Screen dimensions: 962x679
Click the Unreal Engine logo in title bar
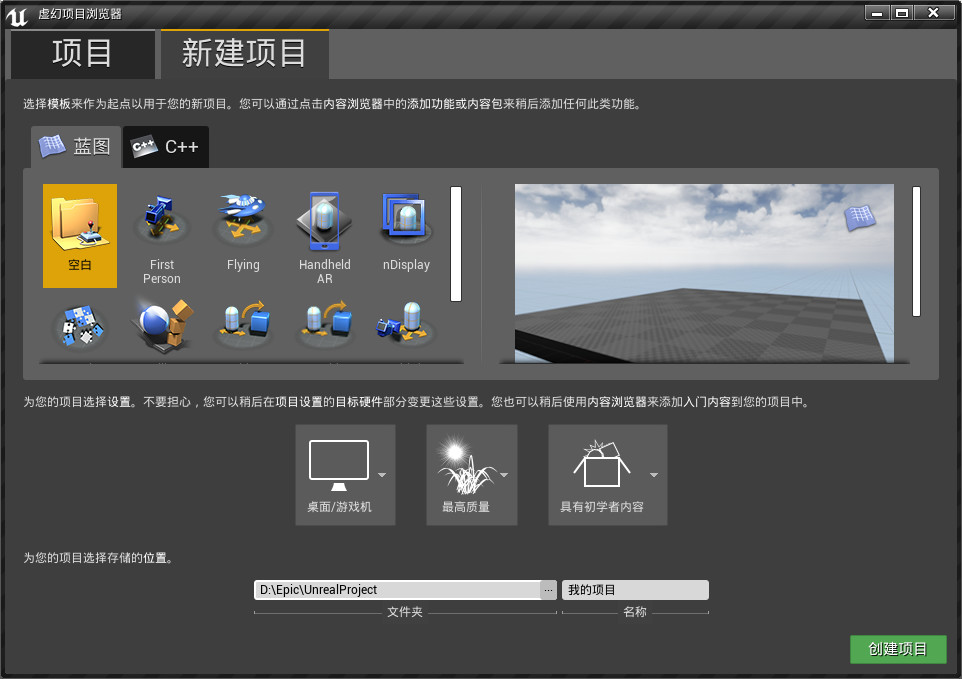pyautogui.click(x=17, y=15)
